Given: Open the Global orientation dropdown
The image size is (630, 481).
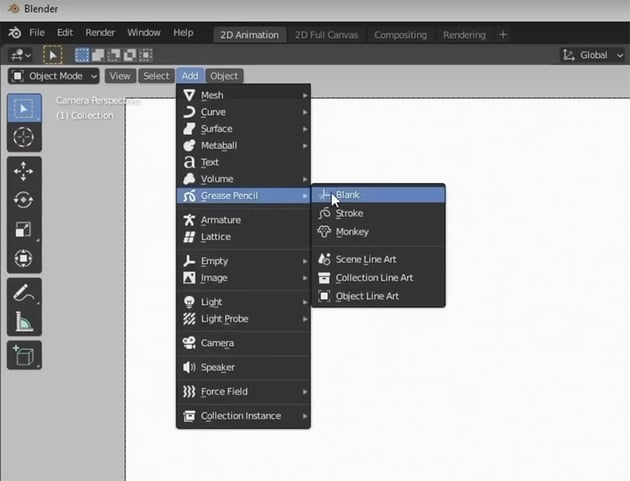Looking at the screenshot, I should pyautogui.click(x=593, y=55).
